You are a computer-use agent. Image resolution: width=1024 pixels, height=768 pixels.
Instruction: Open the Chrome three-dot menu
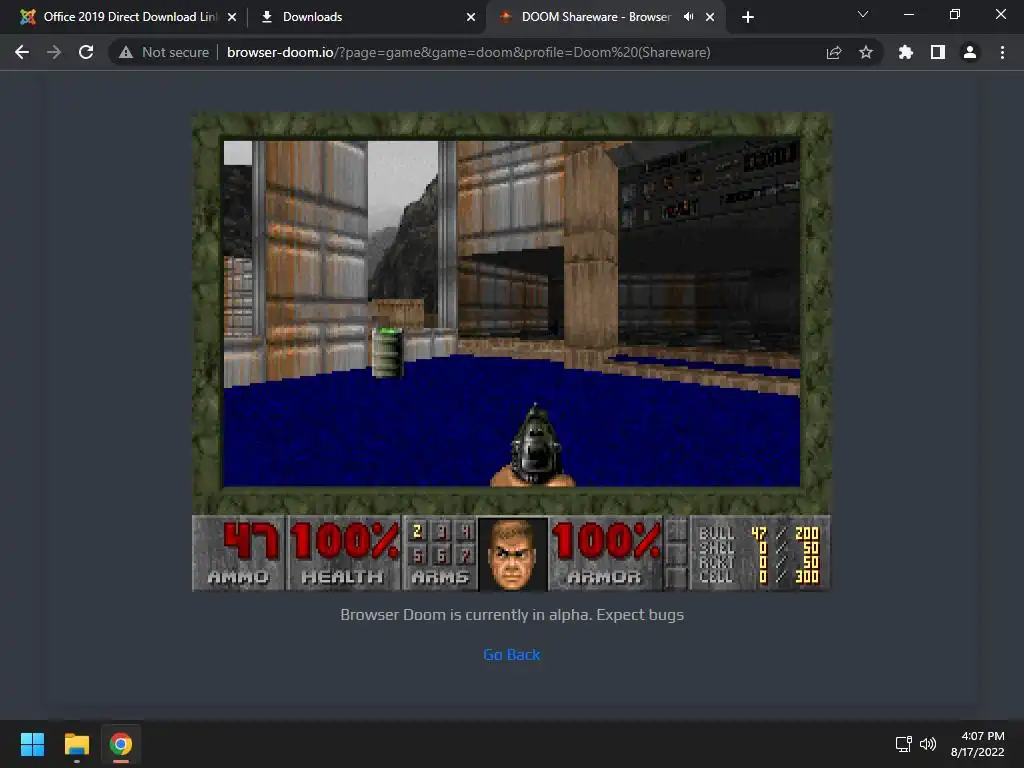click(1002, 52)
